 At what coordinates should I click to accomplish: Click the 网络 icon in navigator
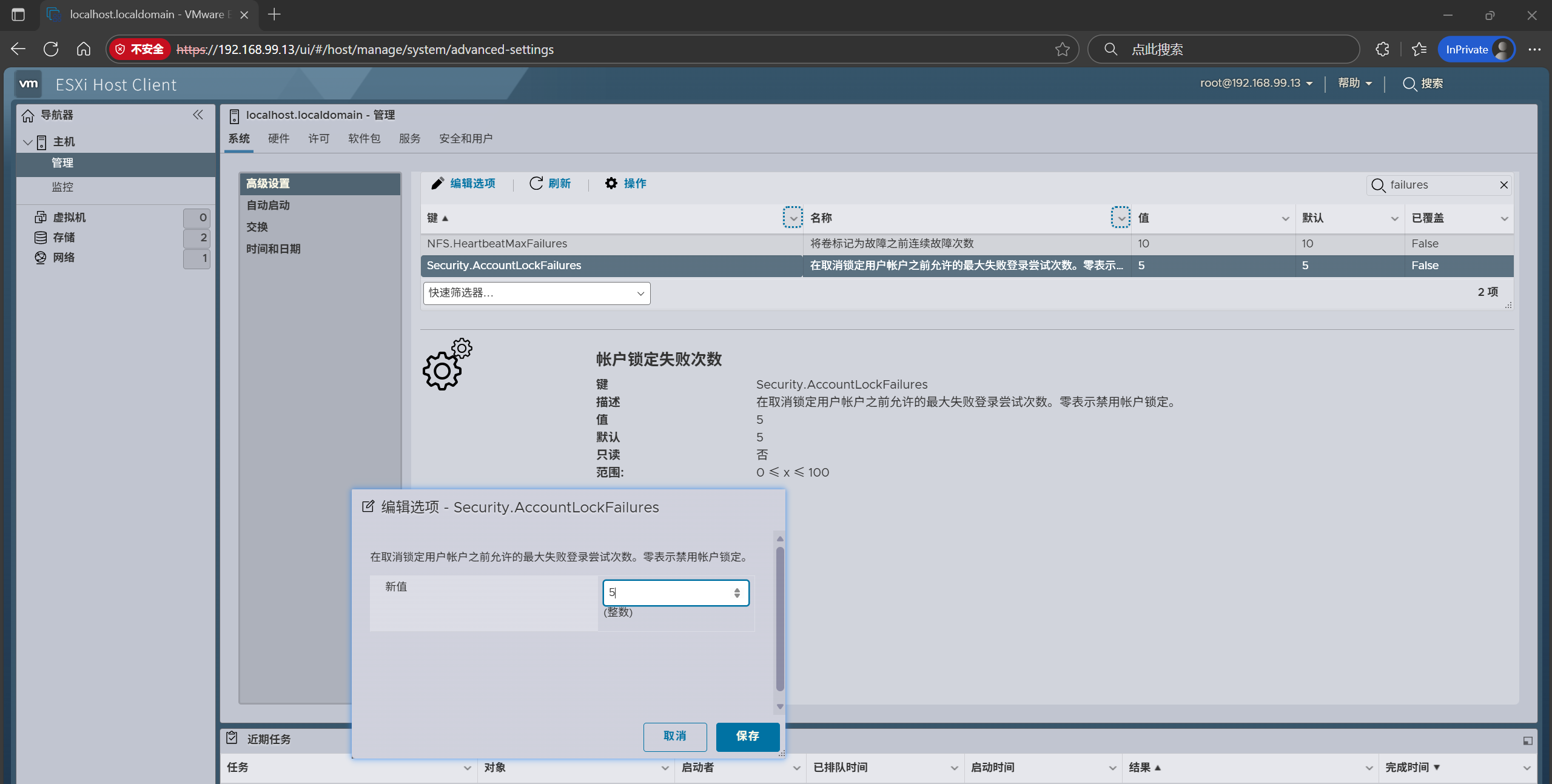[41, 257]
